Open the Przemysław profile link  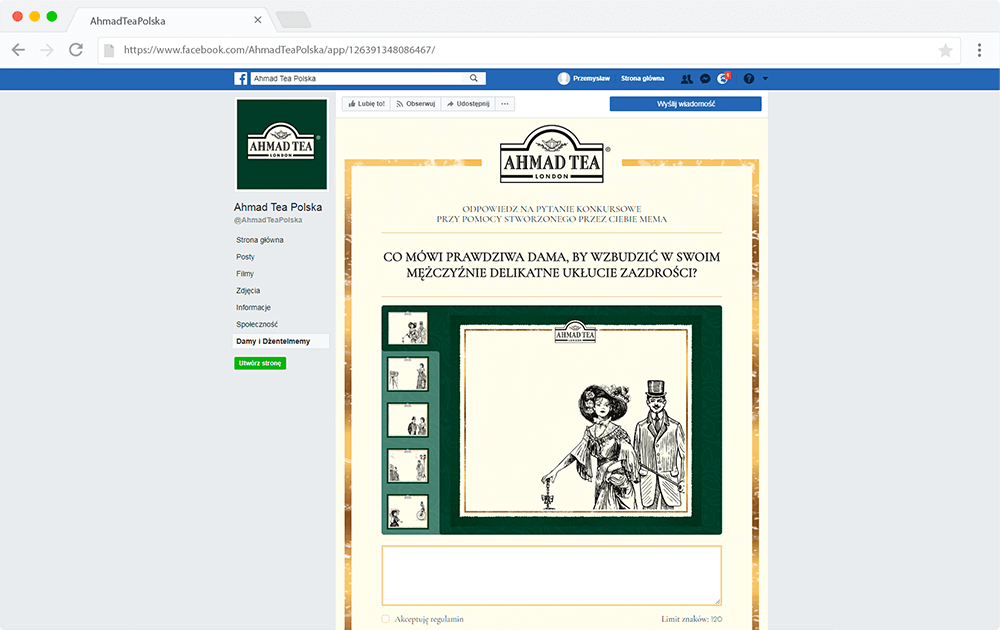(x=591, y=78)
